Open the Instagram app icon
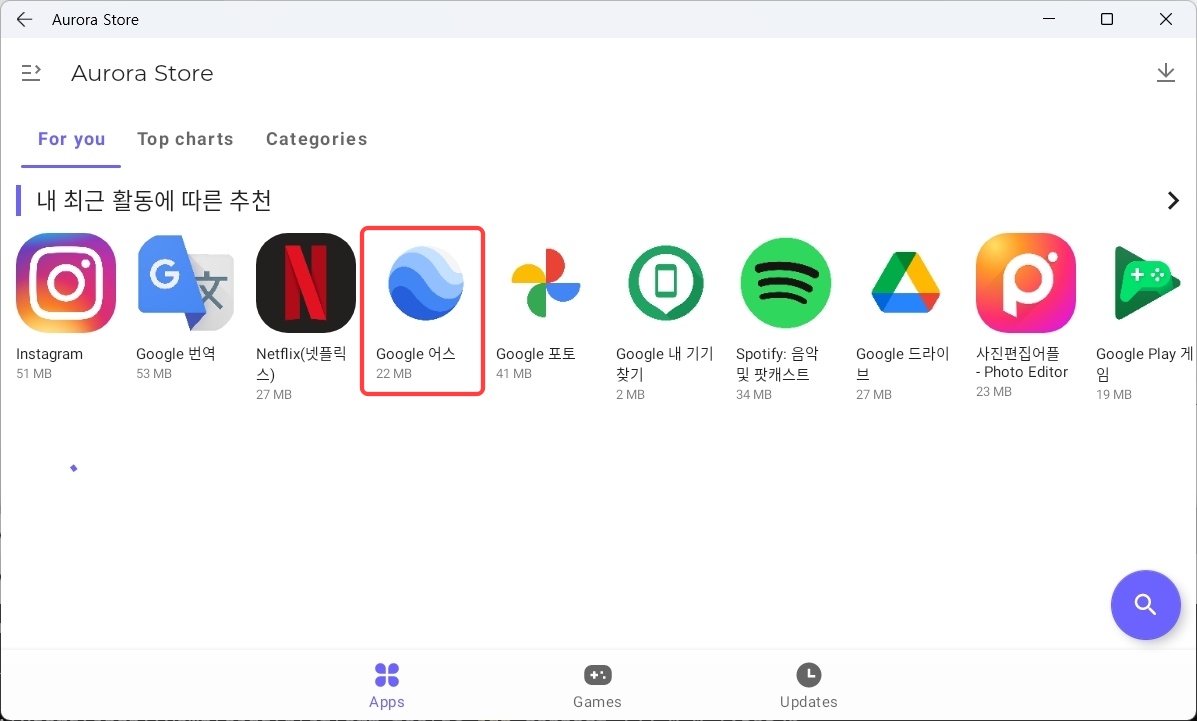The image size is (1197, 721). pyautogui.click(x=66, y=283)
